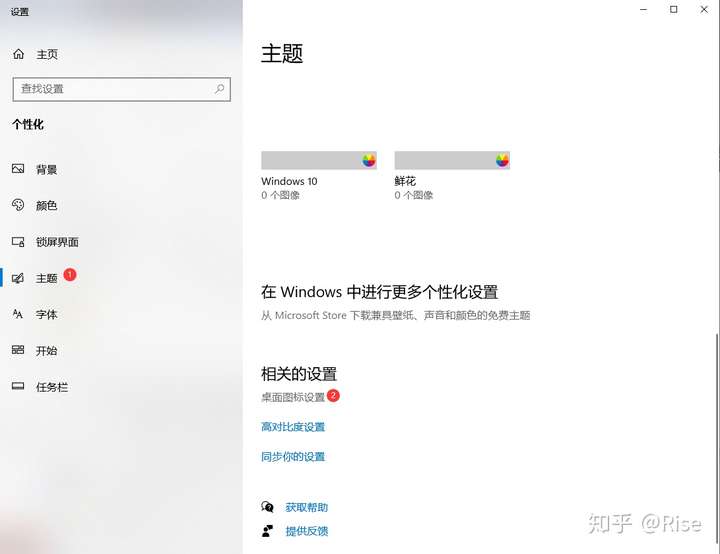Select the Windows 10 theme thumbnail
Image resolution: width=720 pixels, height=554 pixels.
(319, 160)
